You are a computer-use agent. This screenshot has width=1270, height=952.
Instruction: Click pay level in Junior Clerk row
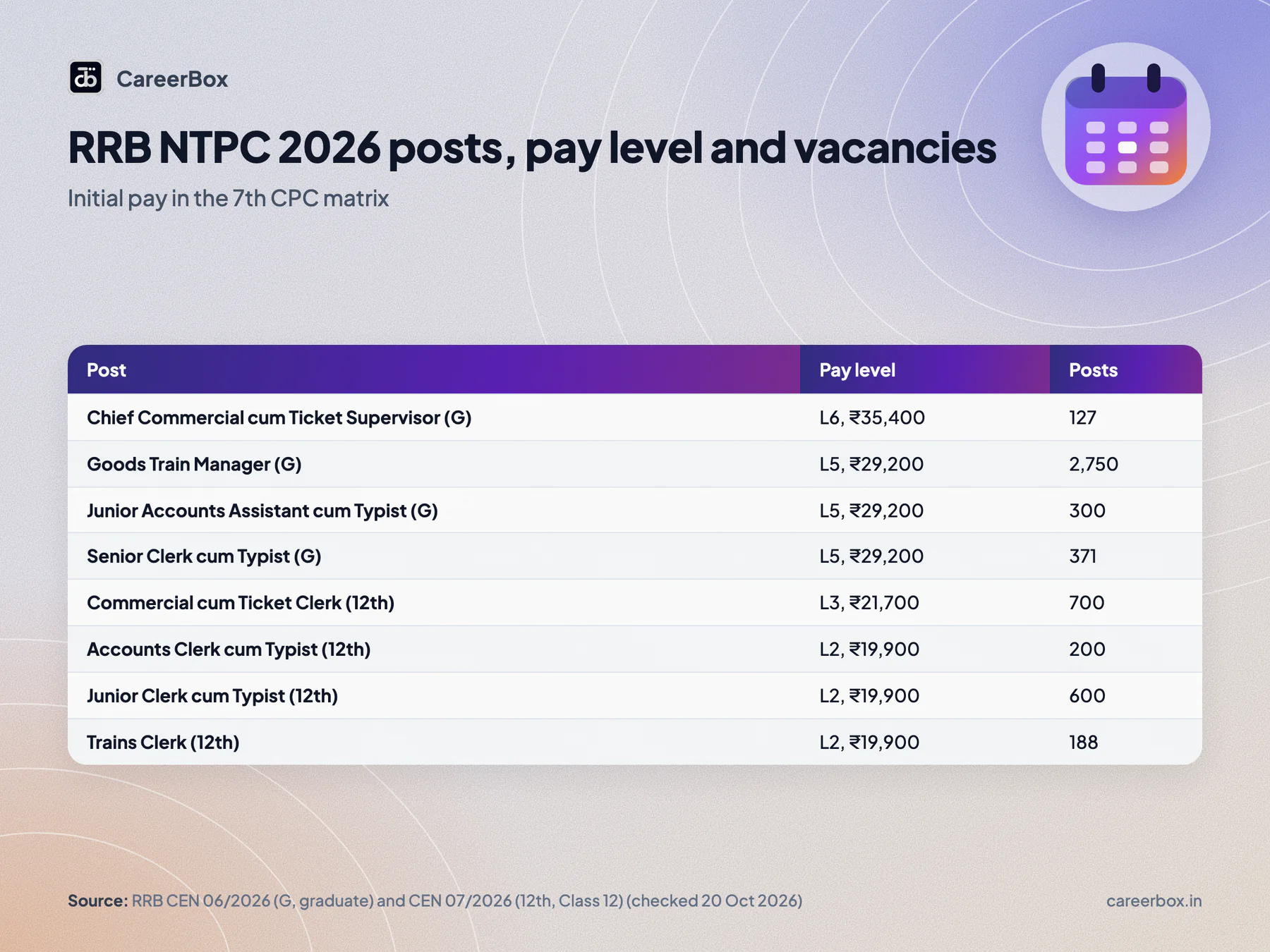pos(869,696)
